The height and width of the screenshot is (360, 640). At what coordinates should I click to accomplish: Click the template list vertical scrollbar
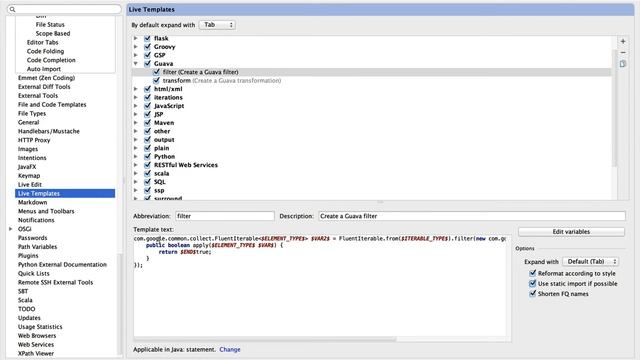615,108
